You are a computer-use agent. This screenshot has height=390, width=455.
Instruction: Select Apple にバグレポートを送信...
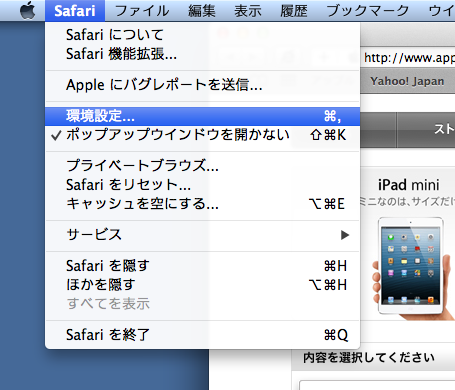pyautogui.click(x=203, y=85)
